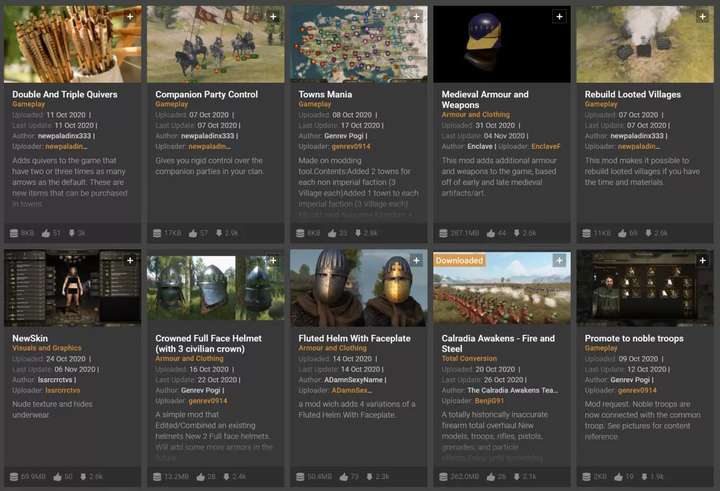Click endorsements thumbs-up on Double And Triple Quivers
Screen dimensions: 720x491
46,233
